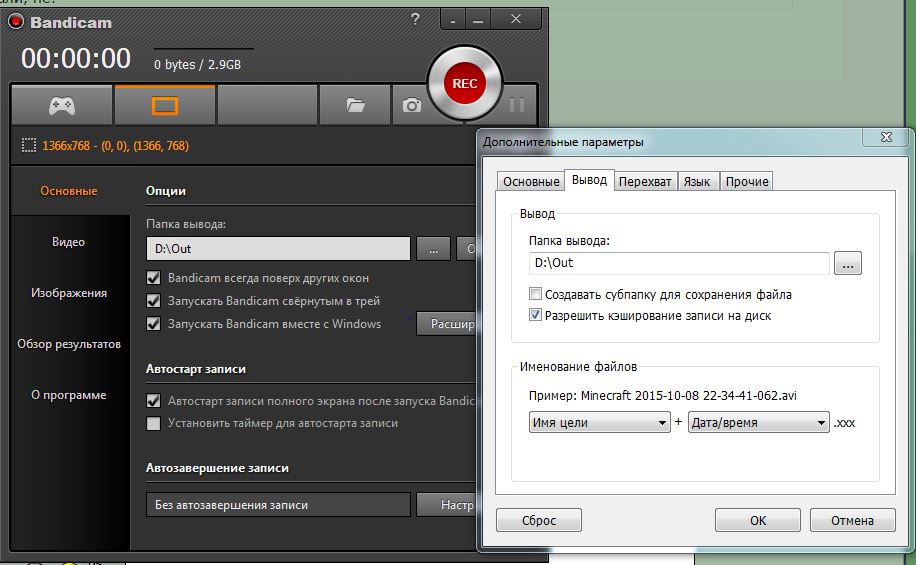This screenshot has height=565, width=916.
Task: Click the Отмена button
Action: point(852,520)
